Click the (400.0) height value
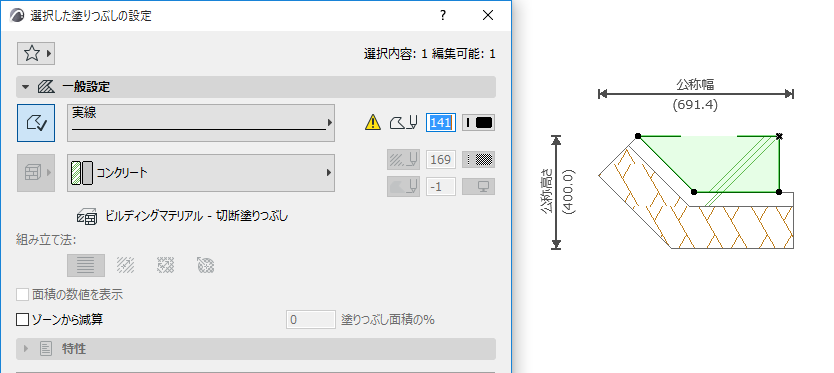The image size is (834, 373). (x=568, y=192)
